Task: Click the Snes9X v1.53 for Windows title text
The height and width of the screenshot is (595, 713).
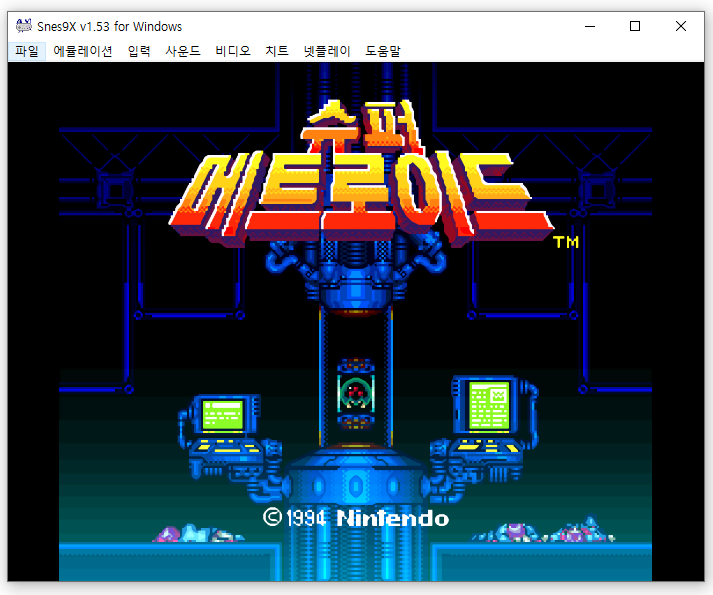Action: tap(110, 26)
